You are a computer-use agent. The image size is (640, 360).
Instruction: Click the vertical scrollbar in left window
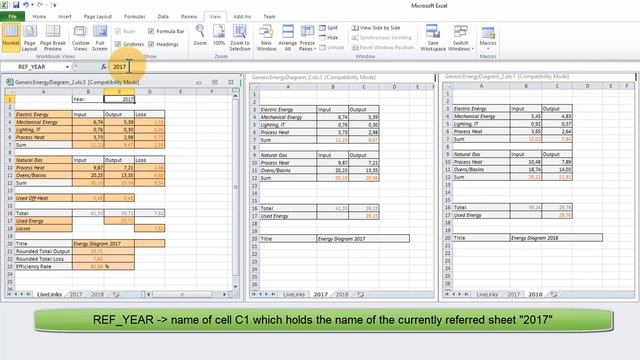click(x=236, y=187)
